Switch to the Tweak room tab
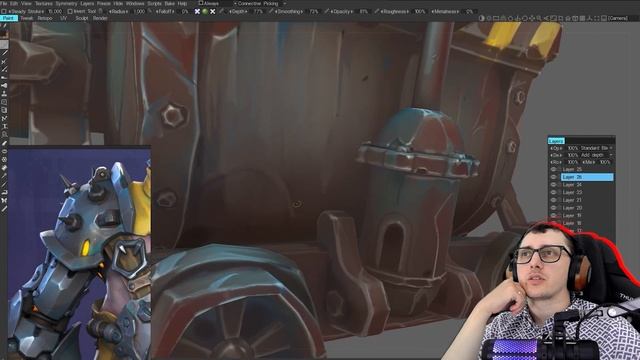 pos(27,18)
